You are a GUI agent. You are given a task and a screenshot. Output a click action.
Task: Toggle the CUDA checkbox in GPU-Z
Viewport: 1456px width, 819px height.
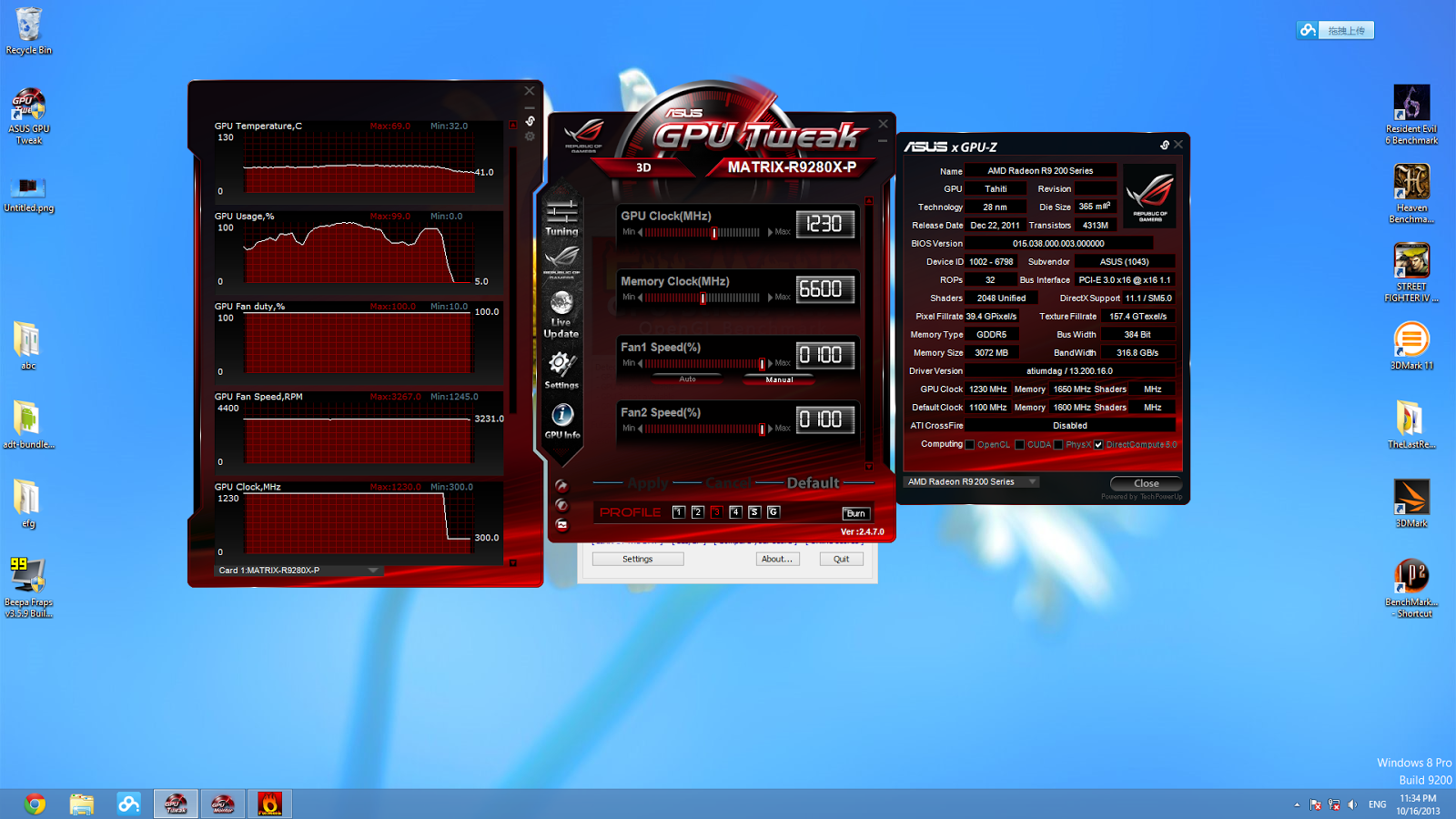click(1020, 445)
